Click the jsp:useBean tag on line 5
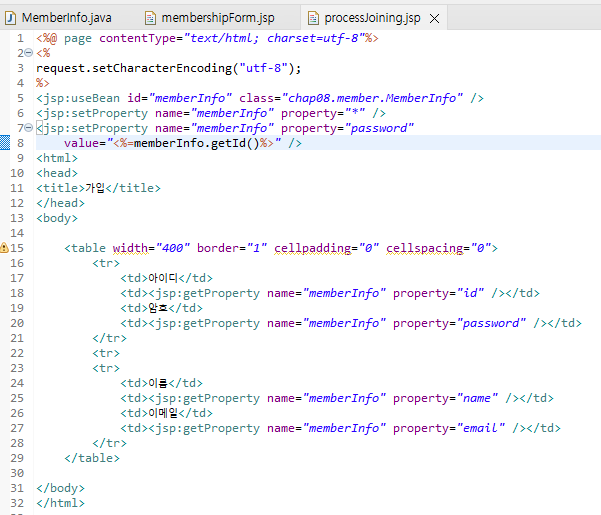601x515 pixels. tap(78, 98)
